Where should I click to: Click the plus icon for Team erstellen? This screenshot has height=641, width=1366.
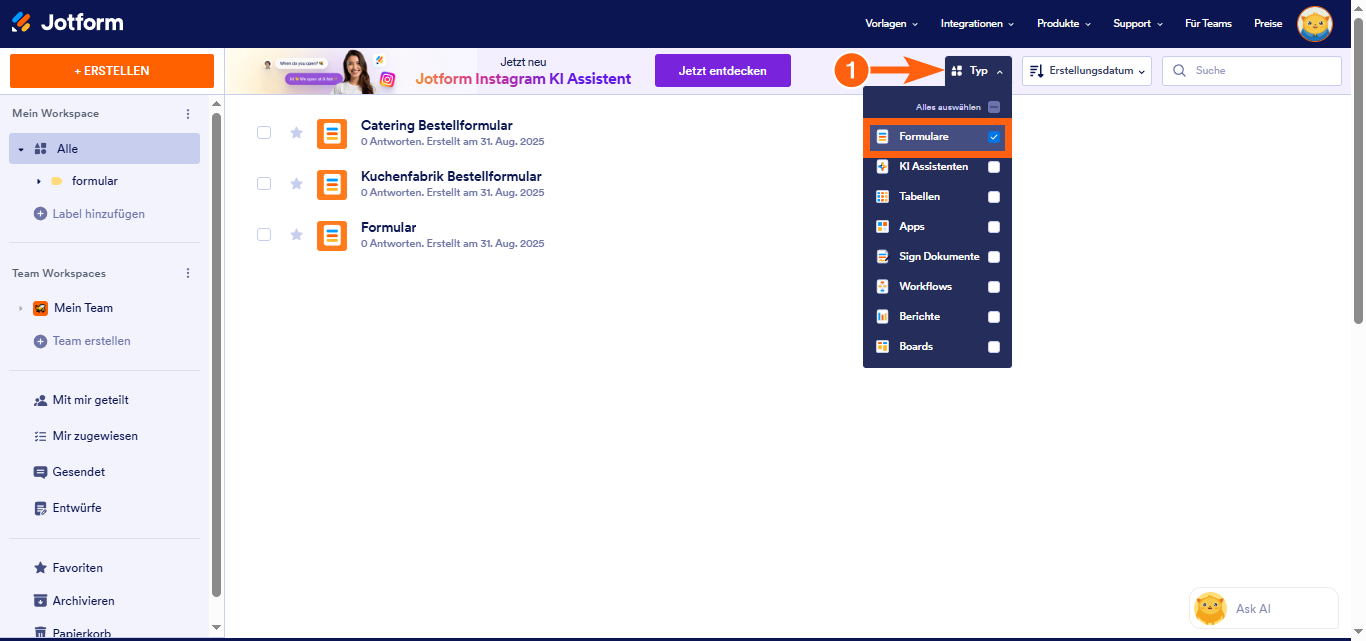tap(41, 341)
